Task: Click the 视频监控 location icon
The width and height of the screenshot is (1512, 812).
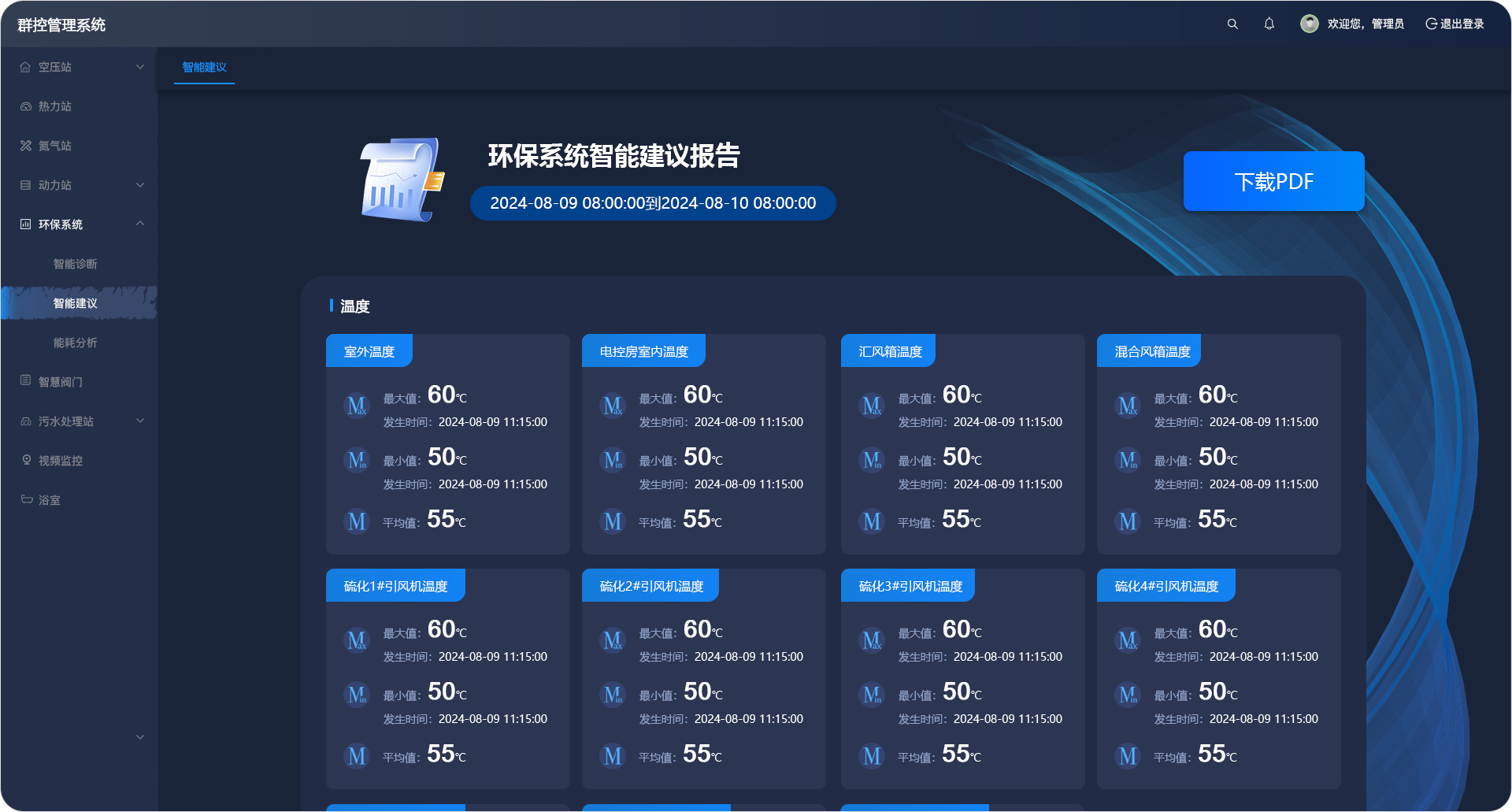Action: click(x=26, y=460)
